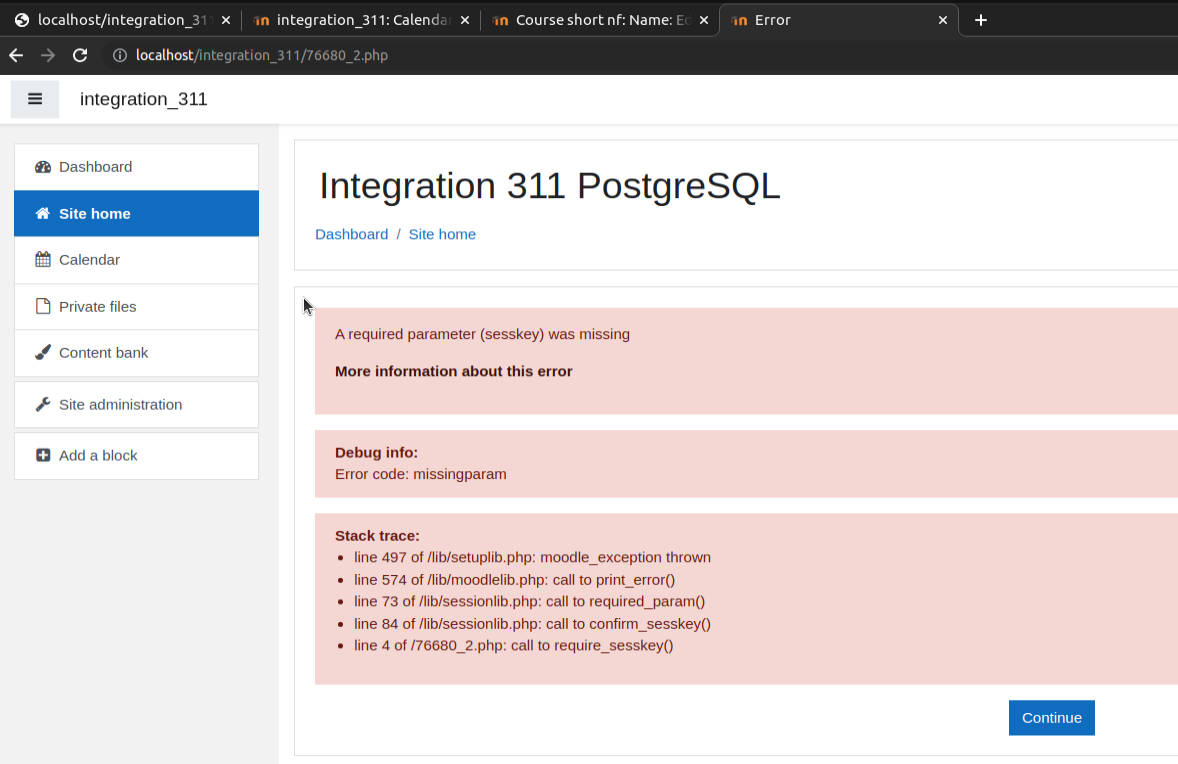Image resolution: width=1178 pixels, height=764 pixels.
Task: Follow the Dashboard breadcrumb link
Action: coord(352,234)
